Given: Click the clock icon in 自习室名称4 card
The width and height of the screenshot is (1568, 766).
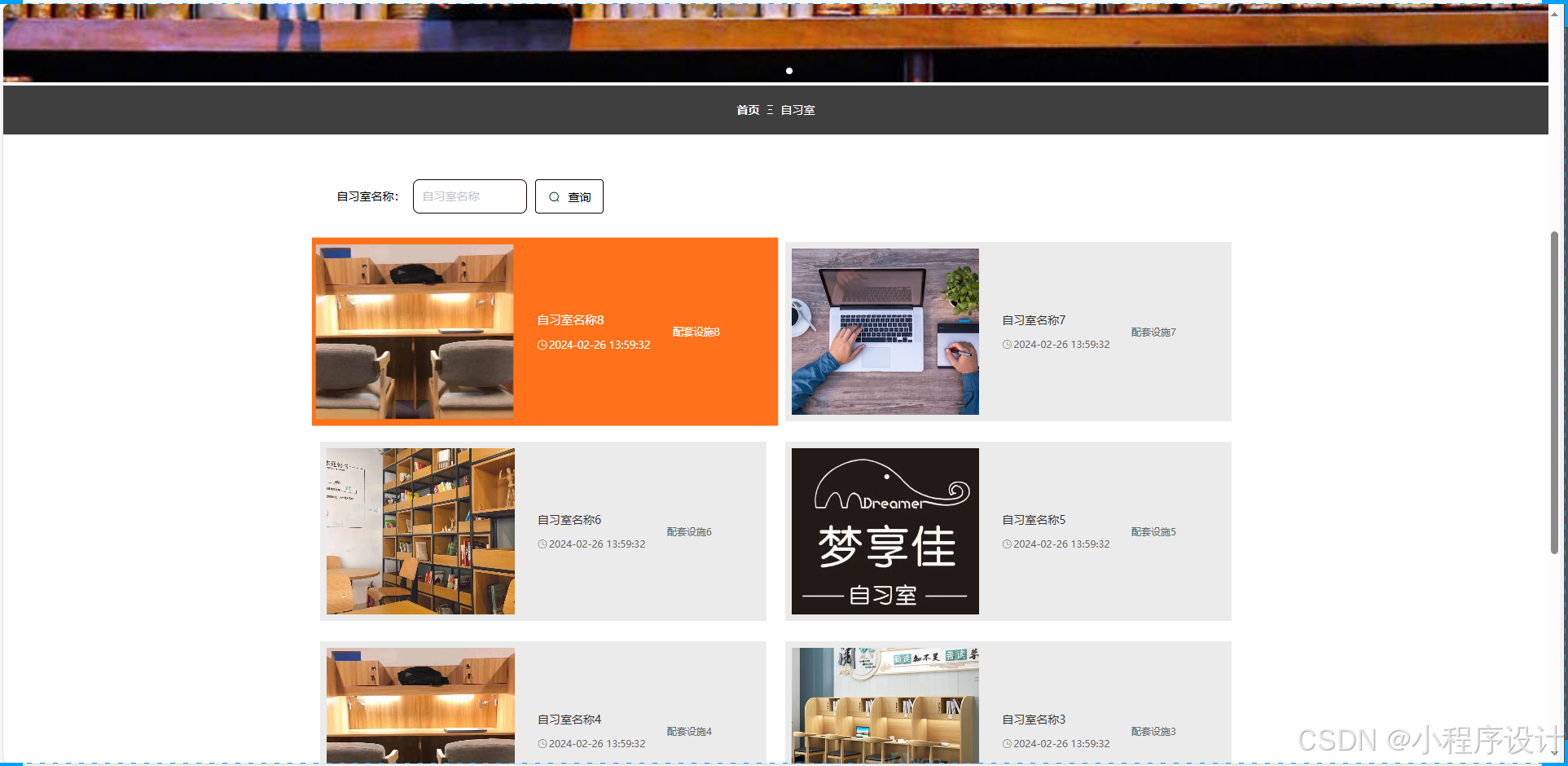Looking at the screenshot, I should [542, 744].
